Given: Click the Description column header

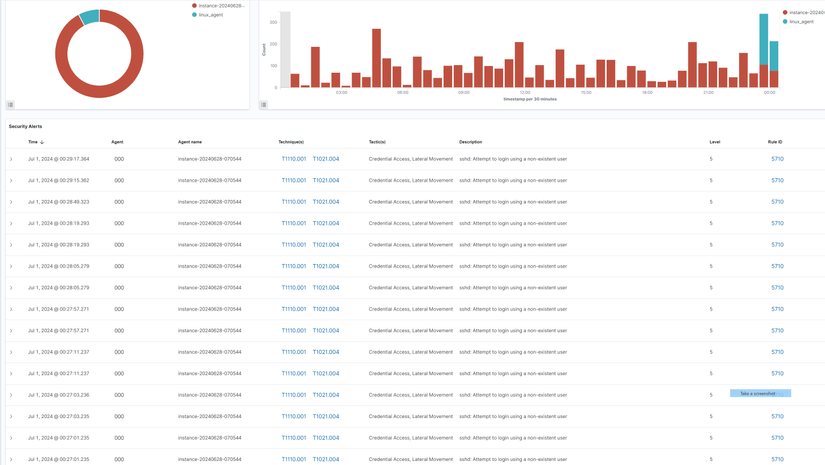Looking at the screenshot, I should click(x=470, y=142).
